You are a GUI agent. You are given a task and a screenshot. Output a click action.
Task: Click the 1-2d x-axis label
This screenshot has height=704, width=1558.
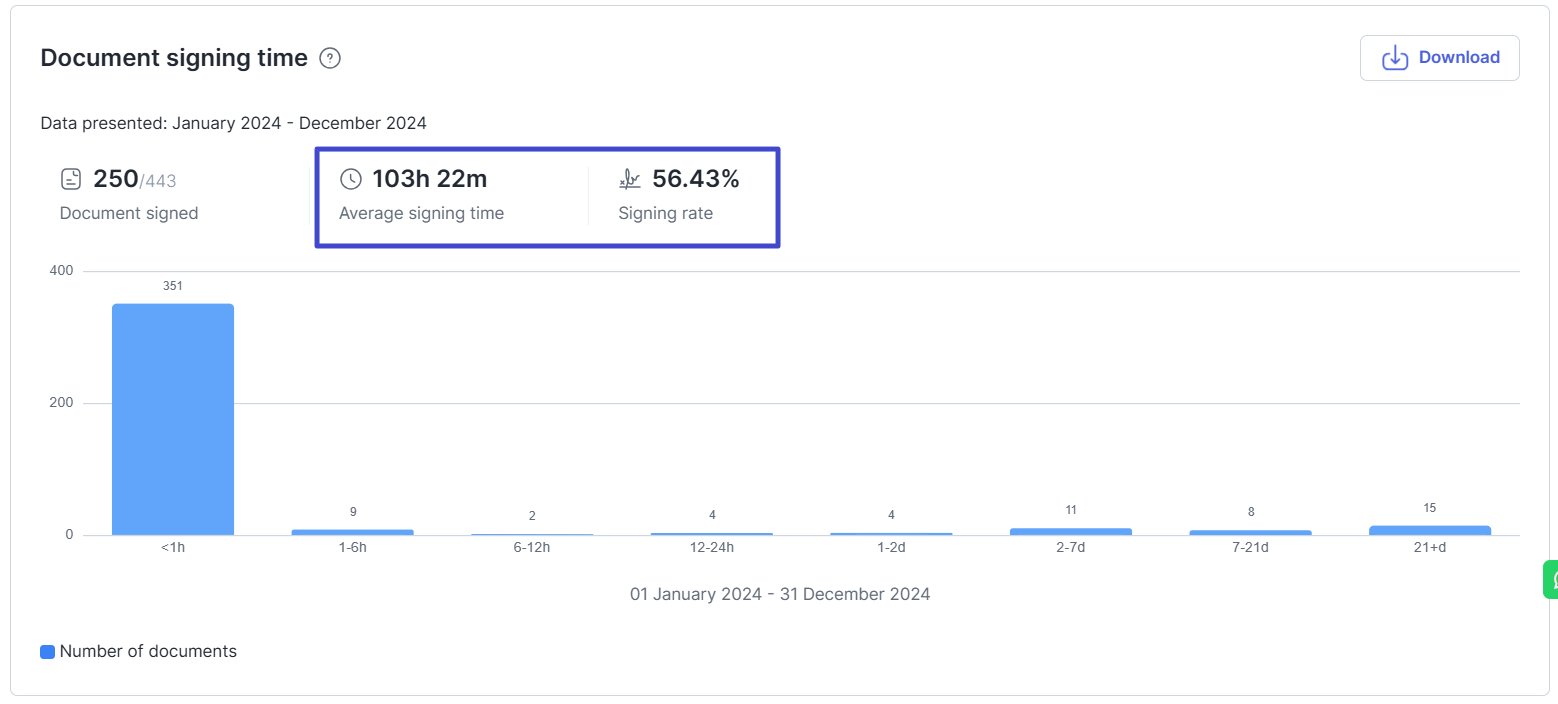click(891, 548)
